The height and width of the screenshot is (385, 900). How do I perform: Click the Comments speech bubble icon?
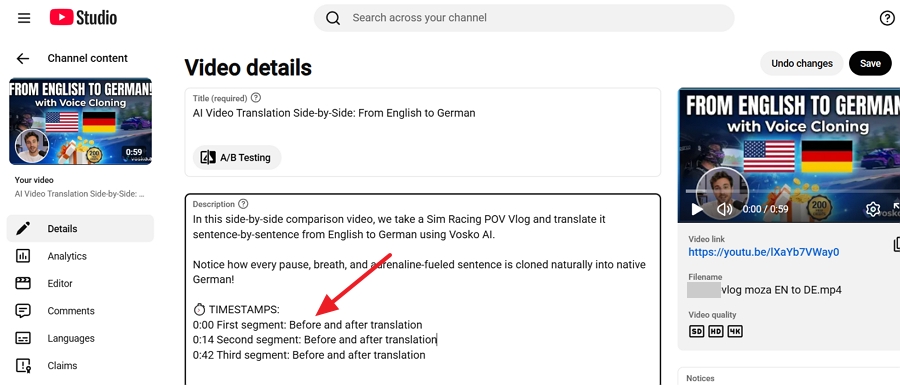coord(23,311)
